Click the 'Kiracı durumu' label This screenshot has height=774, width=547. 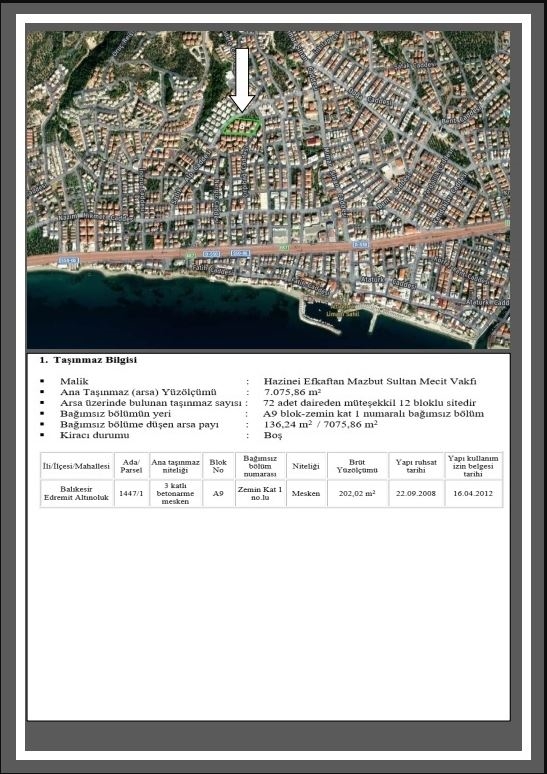(95, 435)
